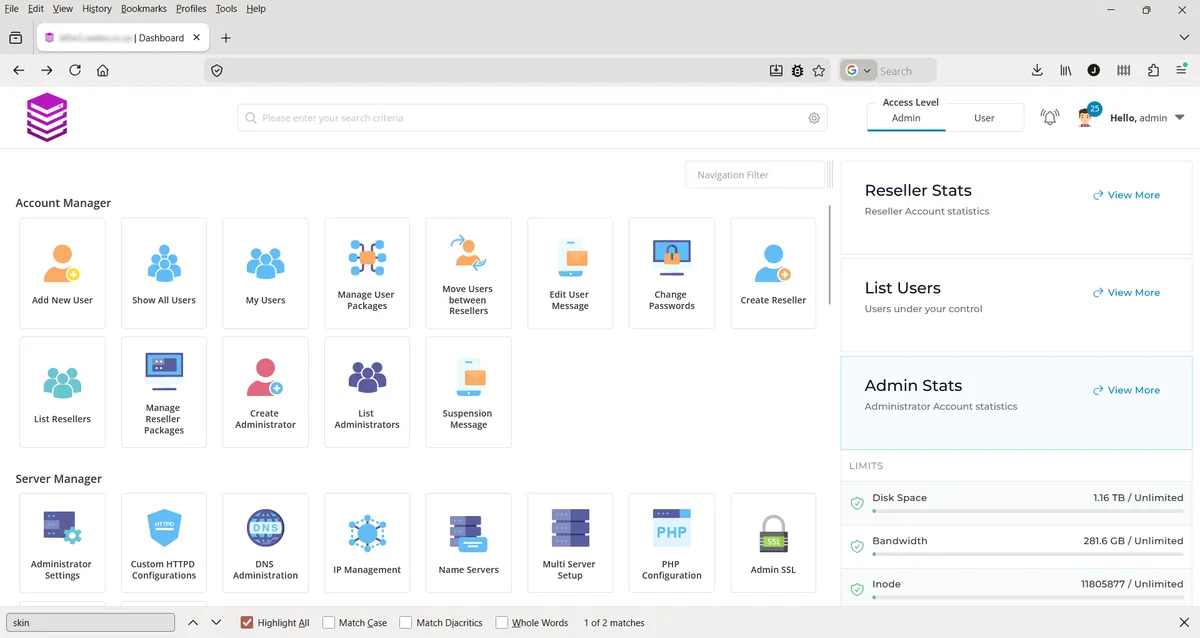This screenshot has height=638, width=1200.
Task: Click the browser Home button
Action: click(x=103, y=71)
